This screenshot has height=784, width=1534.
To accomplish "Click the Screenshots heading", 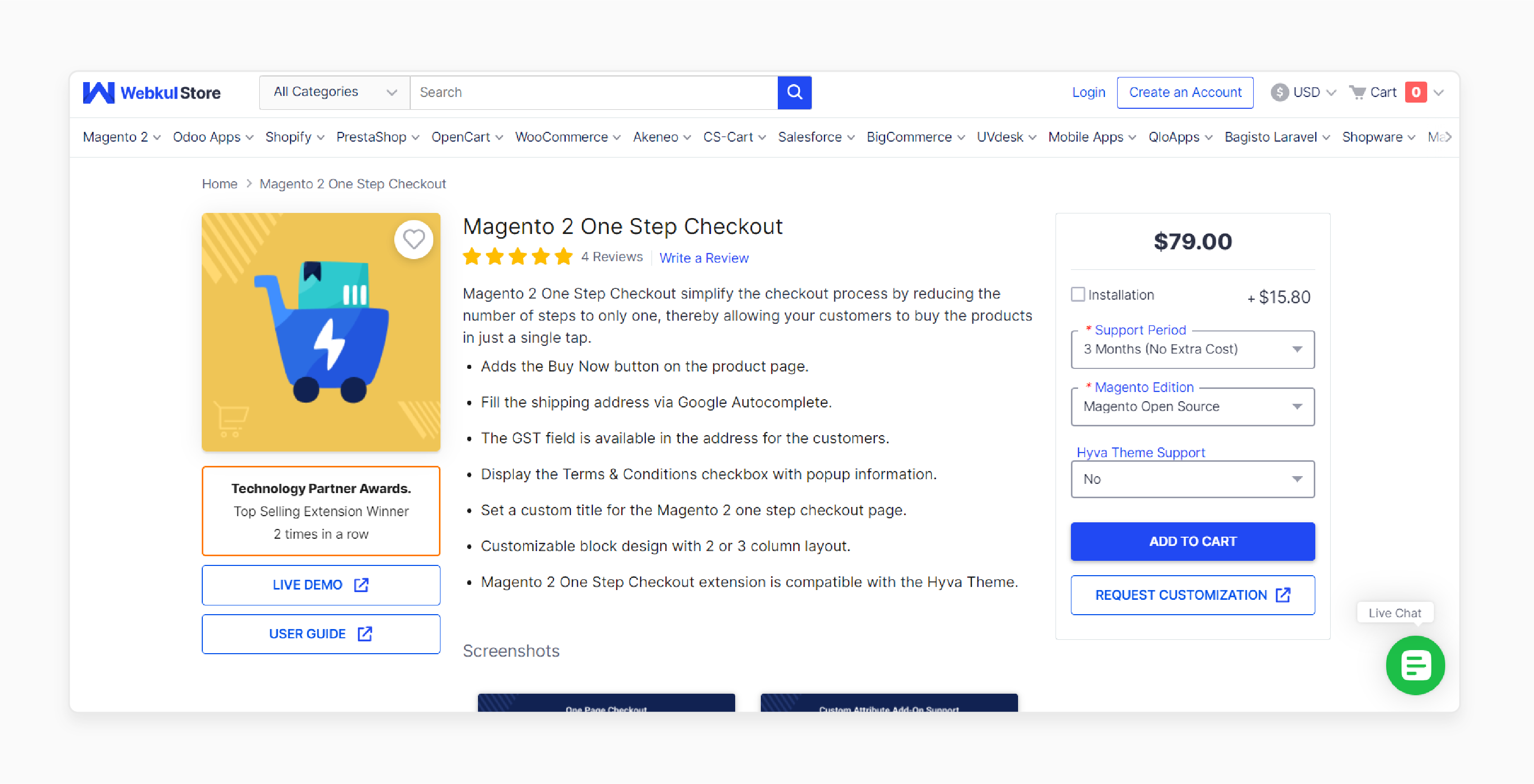I will tap(511, 651).
